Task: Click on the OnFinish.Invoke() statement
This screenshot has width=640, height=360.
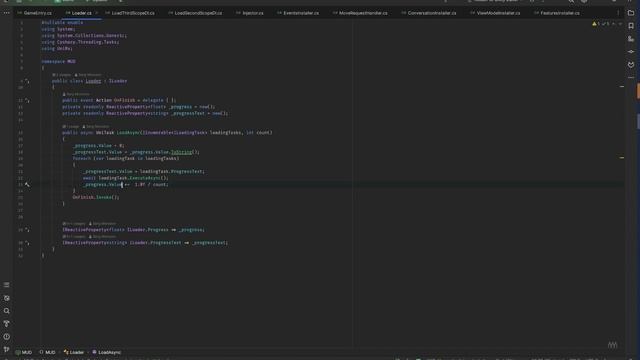Action: pyautogui.click(x=96, y=197)
